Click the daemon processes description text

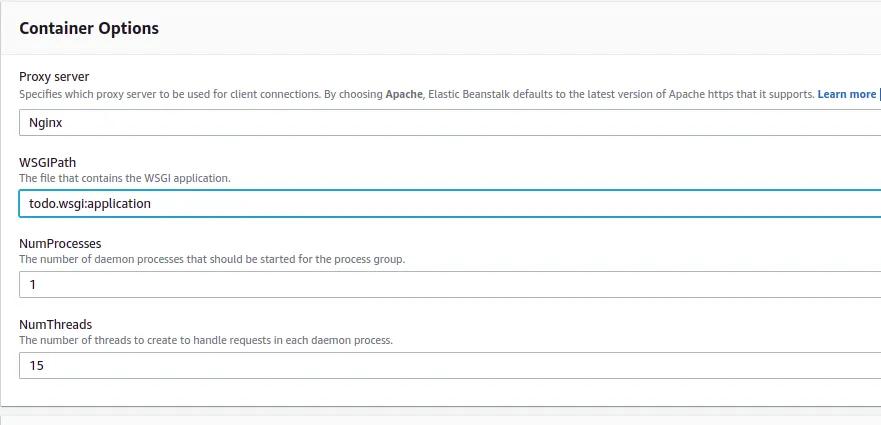pyautogui.click(x=212, y=259)
